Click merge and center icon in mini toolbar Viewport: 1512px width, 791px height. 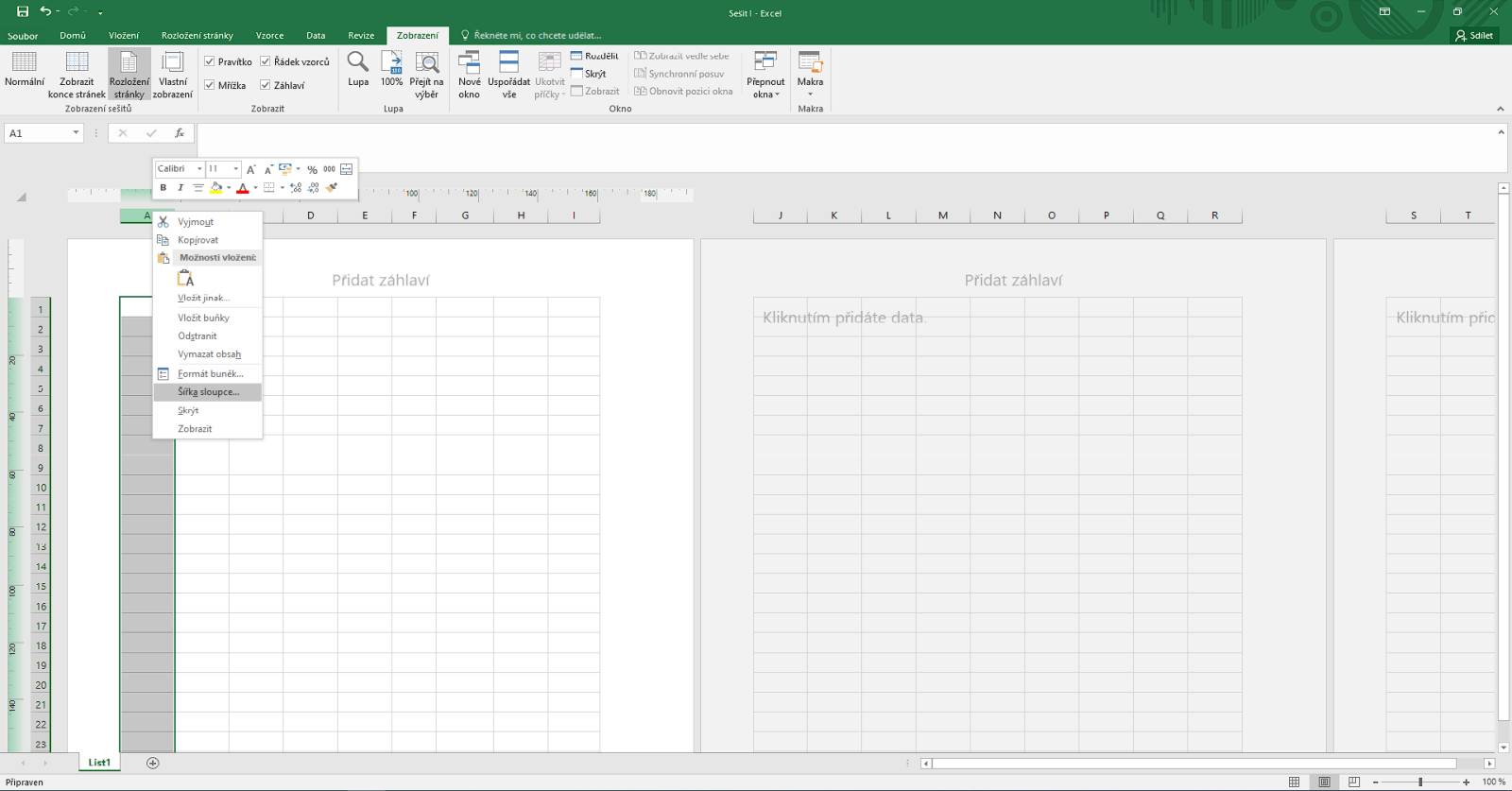click(x=347, y=169)
